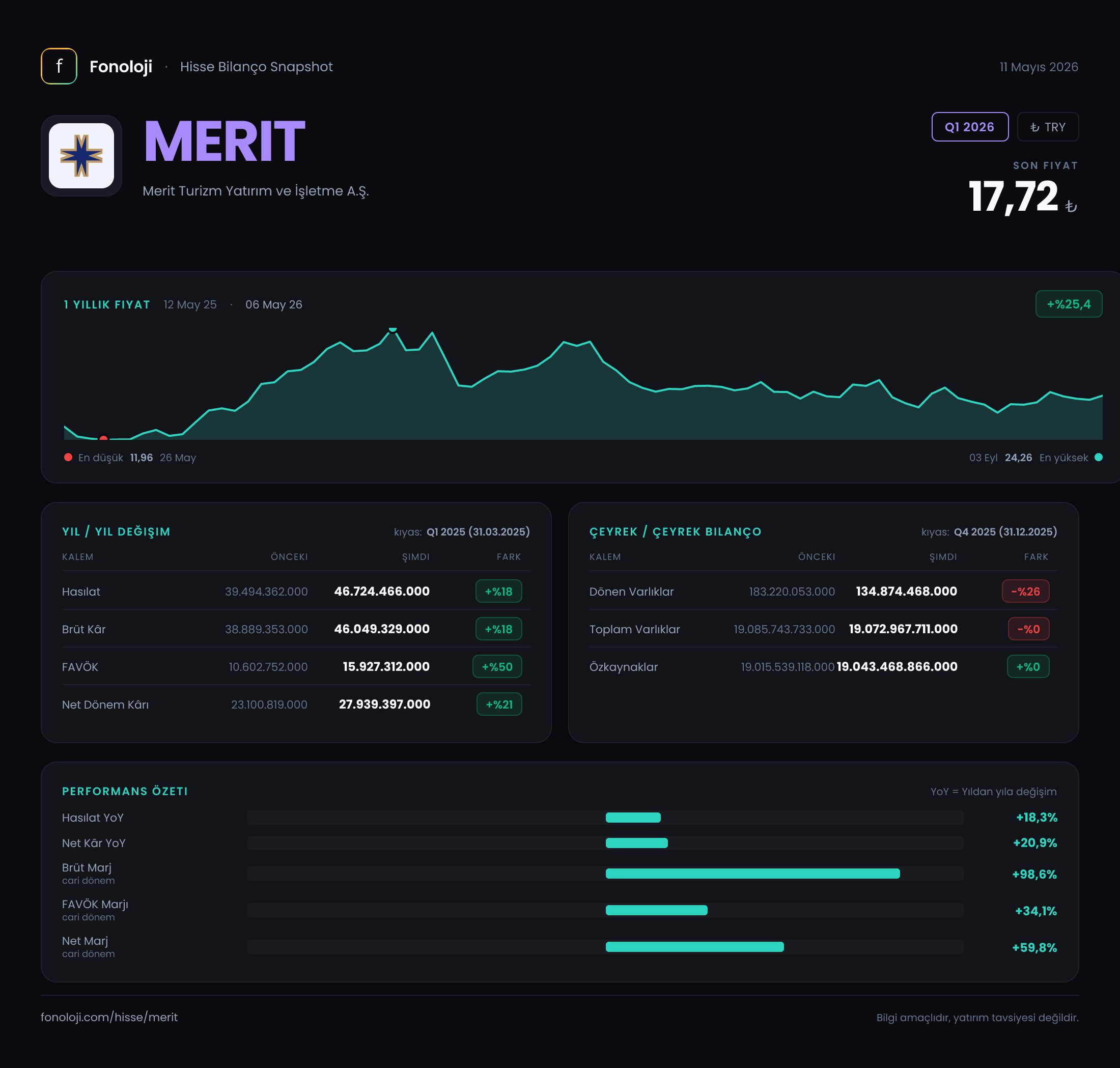Click the +98,6% Brüt Marj value

coord(1034,874)
